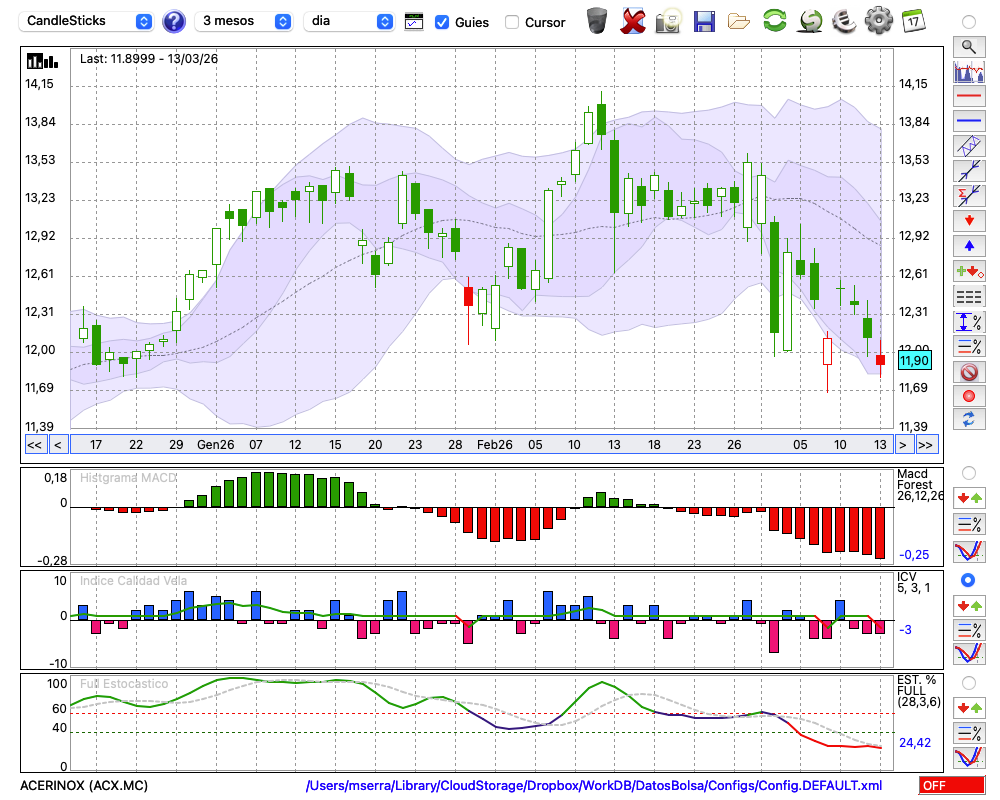Screen dimensions: 1000x800
Task: Open settings with the gear icon
Action: click(878, 20)
